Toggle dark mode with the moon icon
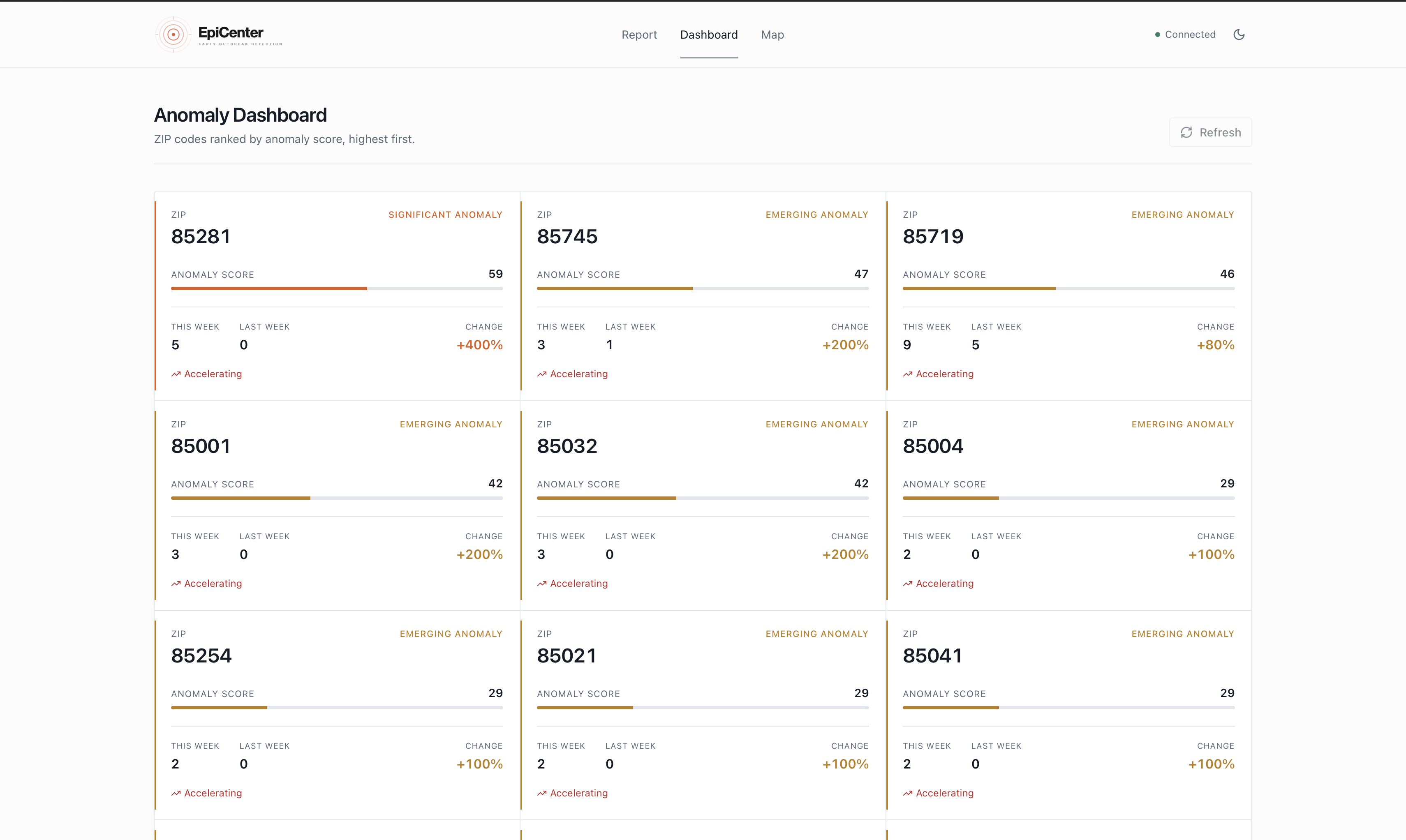1406x840 pixels. point(1239,35)
